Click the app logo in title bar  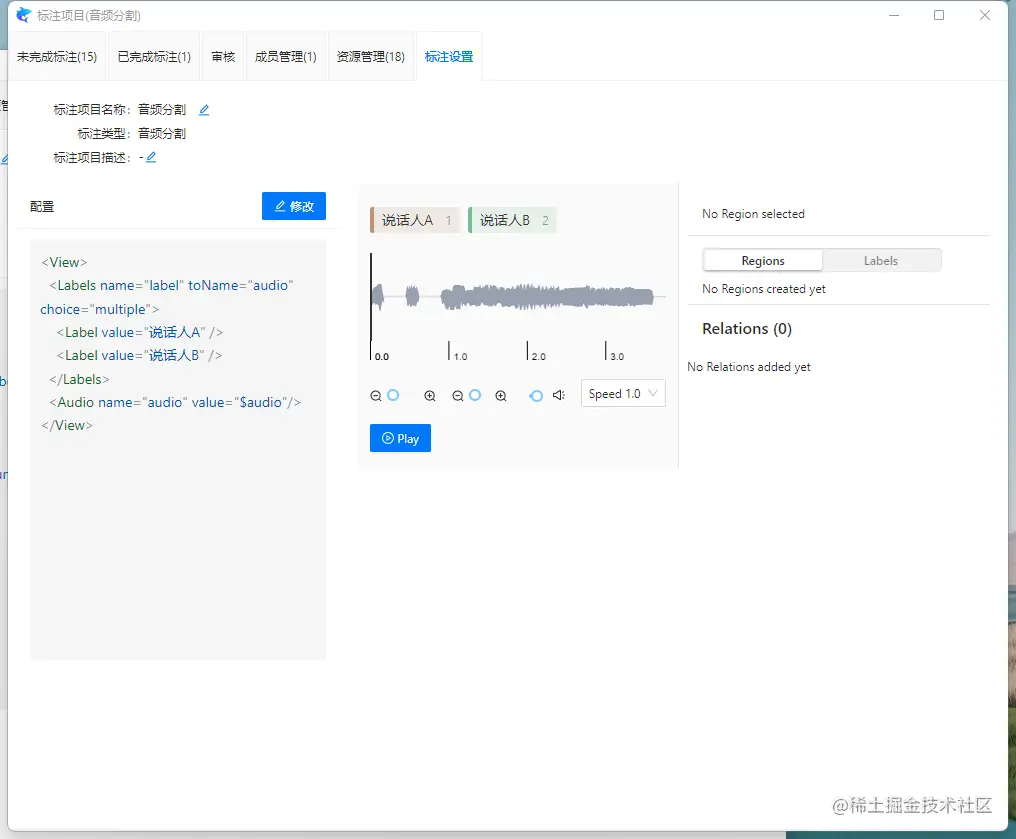click(x=23, y=15)
